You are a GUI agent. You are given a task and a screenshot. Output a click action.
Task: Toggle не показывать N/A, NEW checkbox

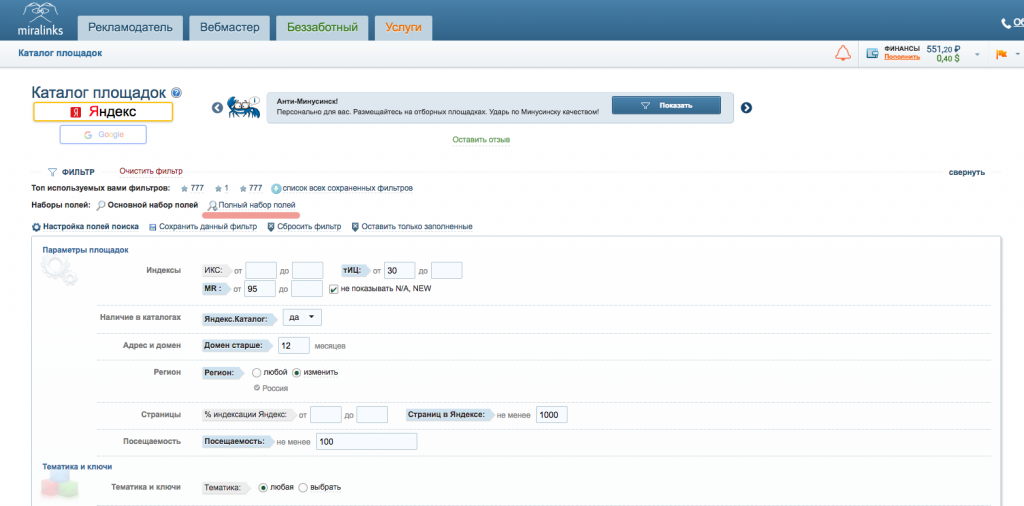[334, 289]
